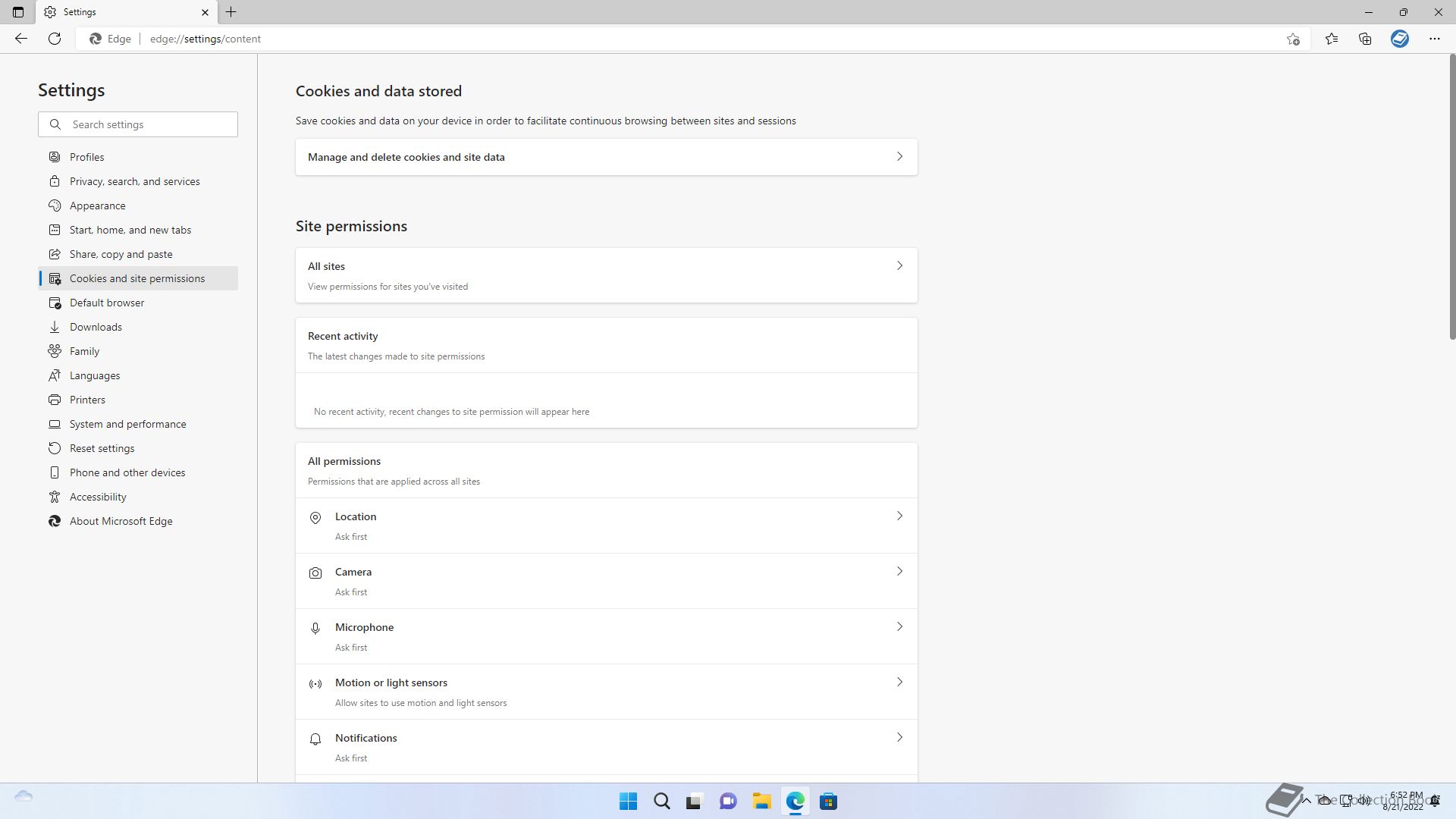Open Languages settings
Image resolution: width=1456 pixels, height=819 pixels.
pyautogui.click(x=138, y=375)
